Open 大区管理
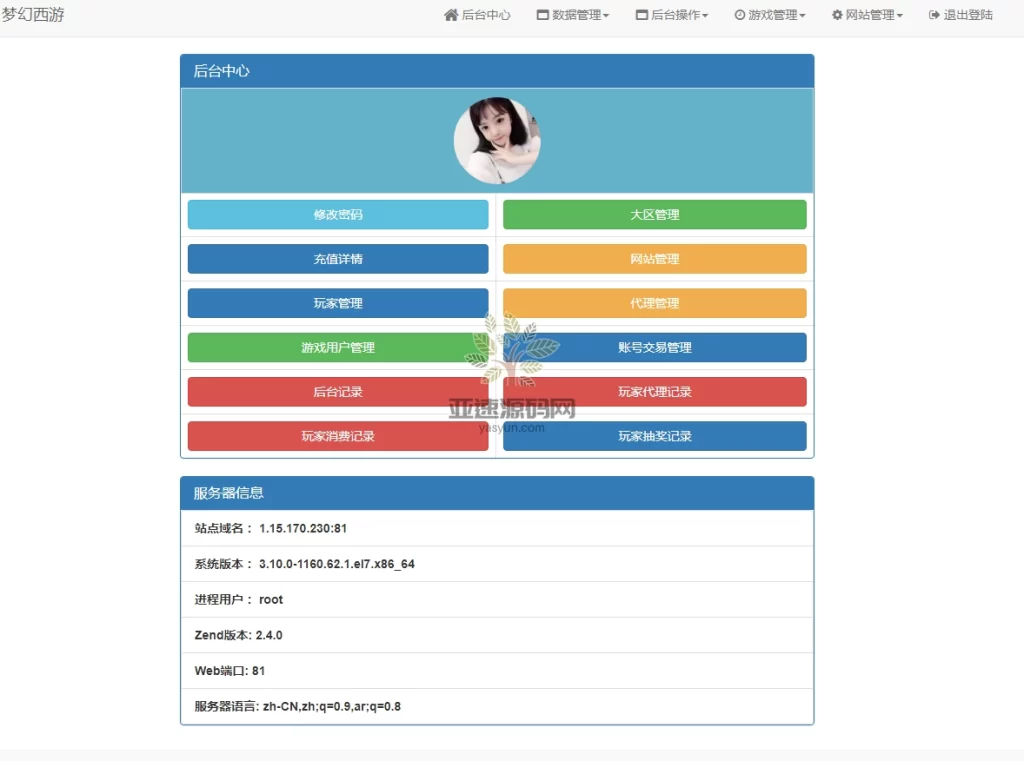Viewport: 1024px width, 761px height. pyautogui.click(x=655, y=214)
